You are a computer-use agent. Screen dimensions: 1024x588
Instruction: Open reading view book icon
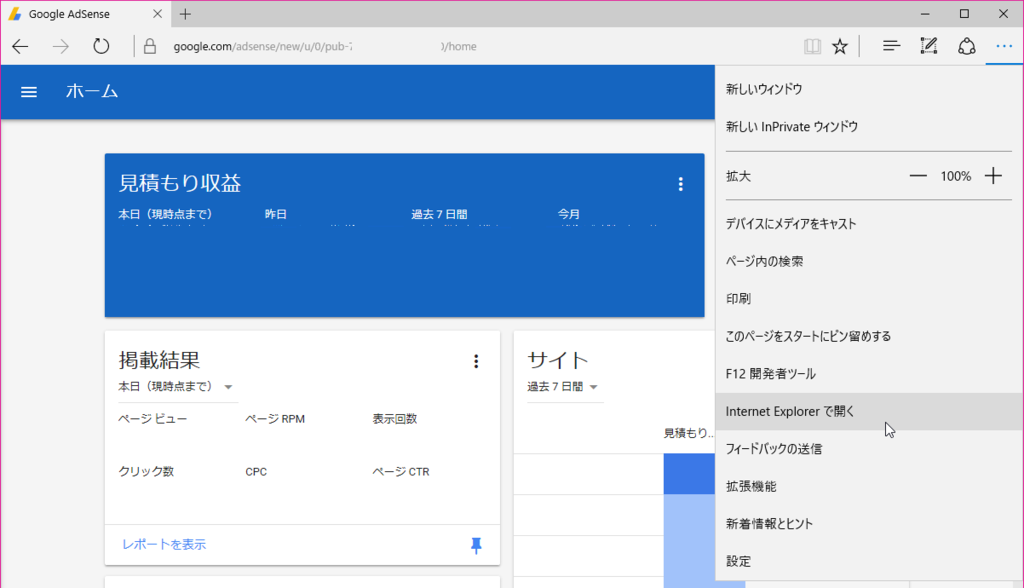(812, 46)
